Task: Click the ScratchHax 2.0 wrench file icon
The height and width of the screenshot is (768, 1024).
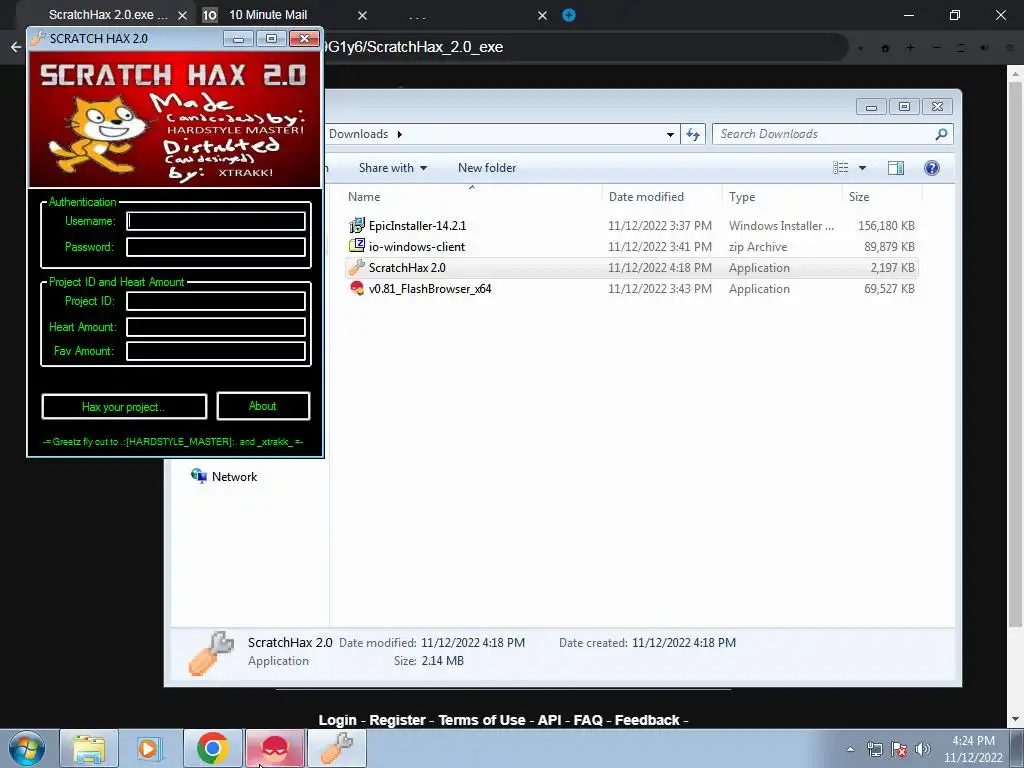Action: [x=357, y=267]
